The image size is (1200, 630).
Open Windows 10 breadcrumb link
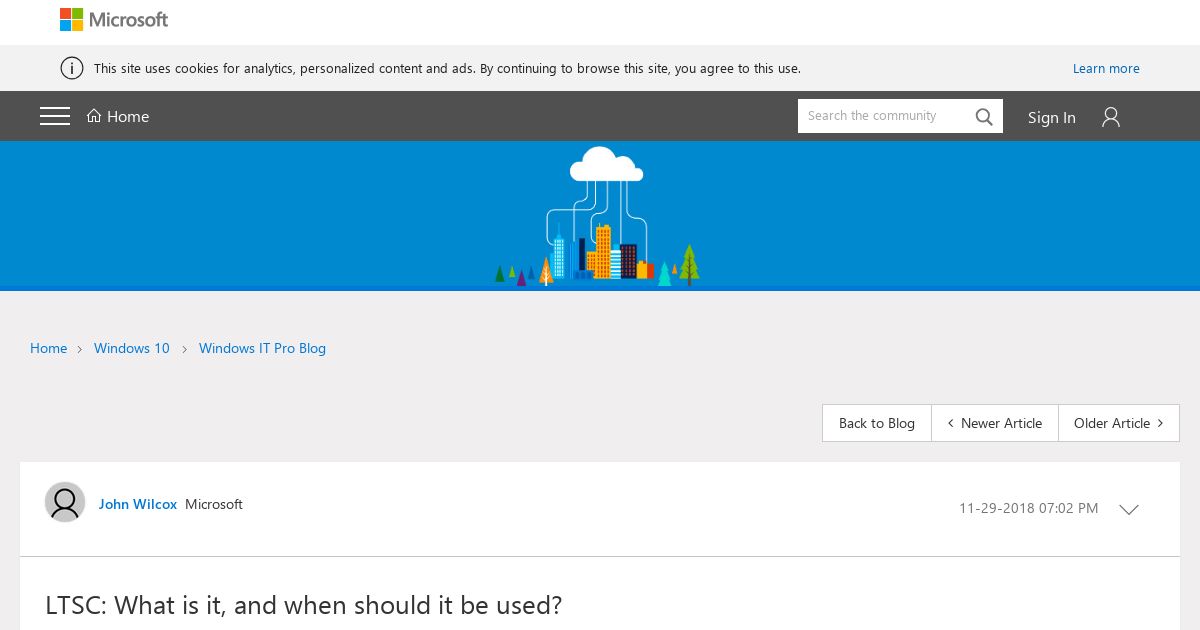(132, 348)
